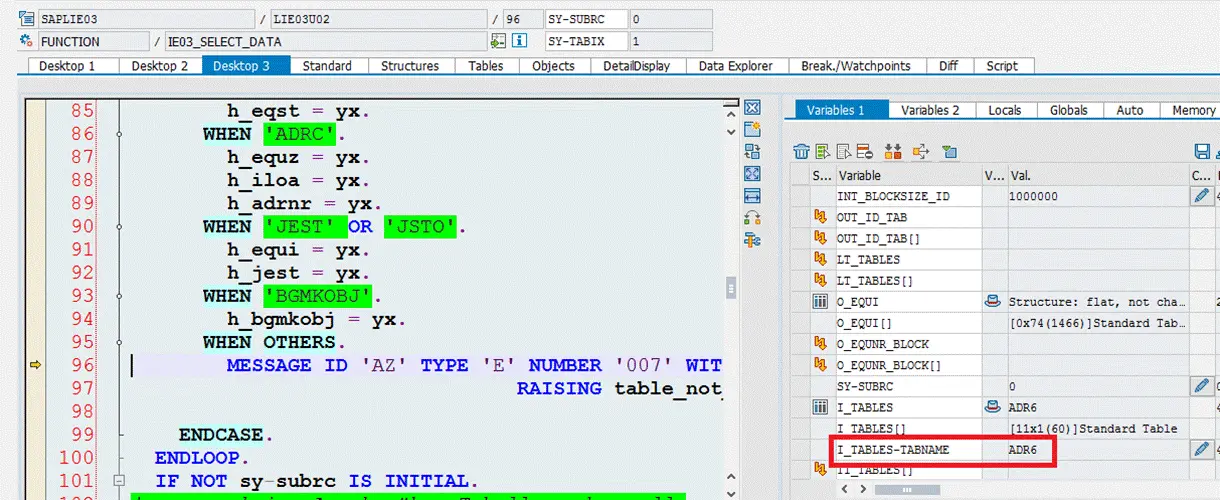Image resolution: width=1220 pixels, height=500 pixels.
Task: Click the pencil icon in INT_BLOCKSIZE_ID row
Action: coord(1202,197)
